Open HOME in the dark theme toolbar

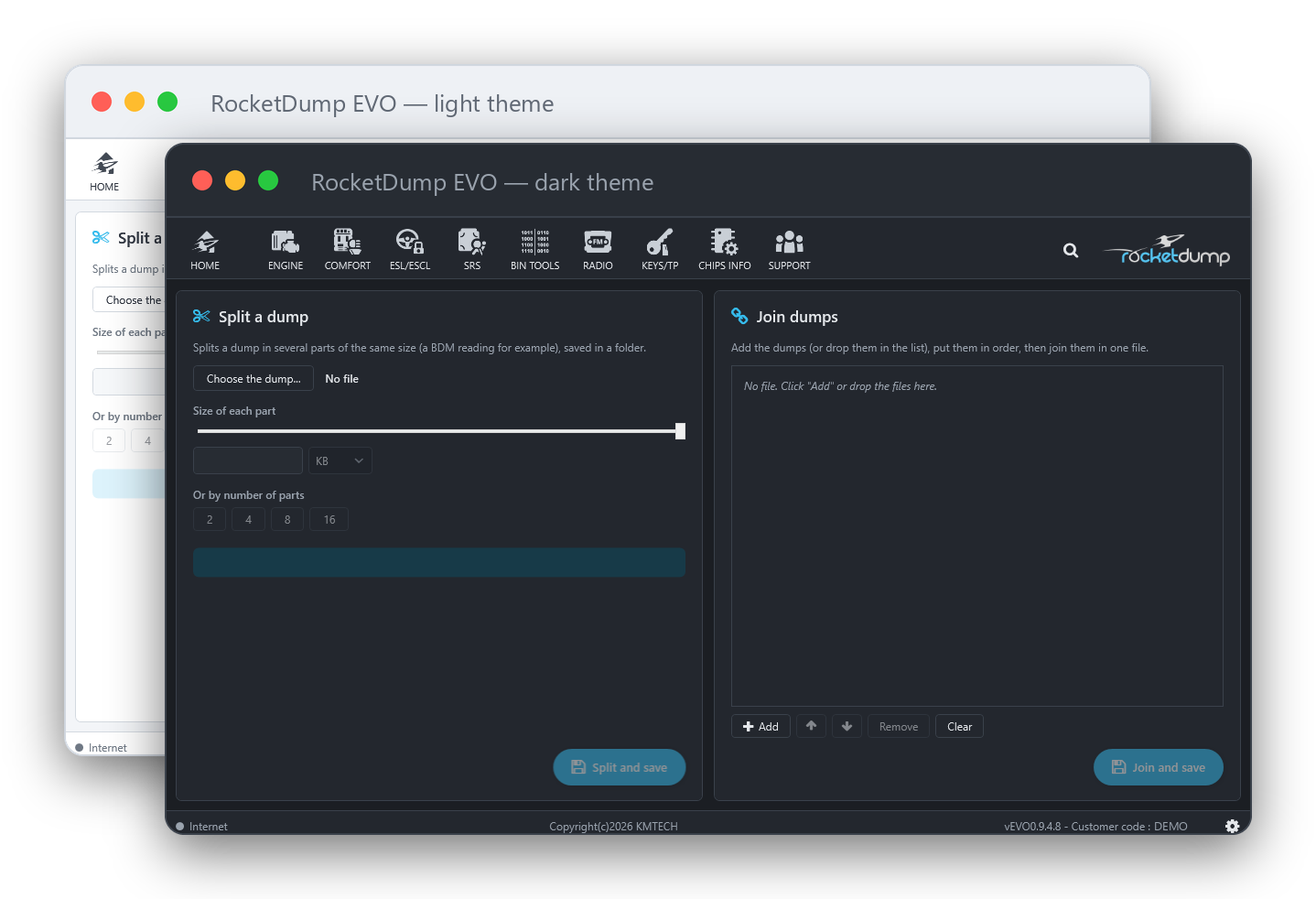click(205, 249)
